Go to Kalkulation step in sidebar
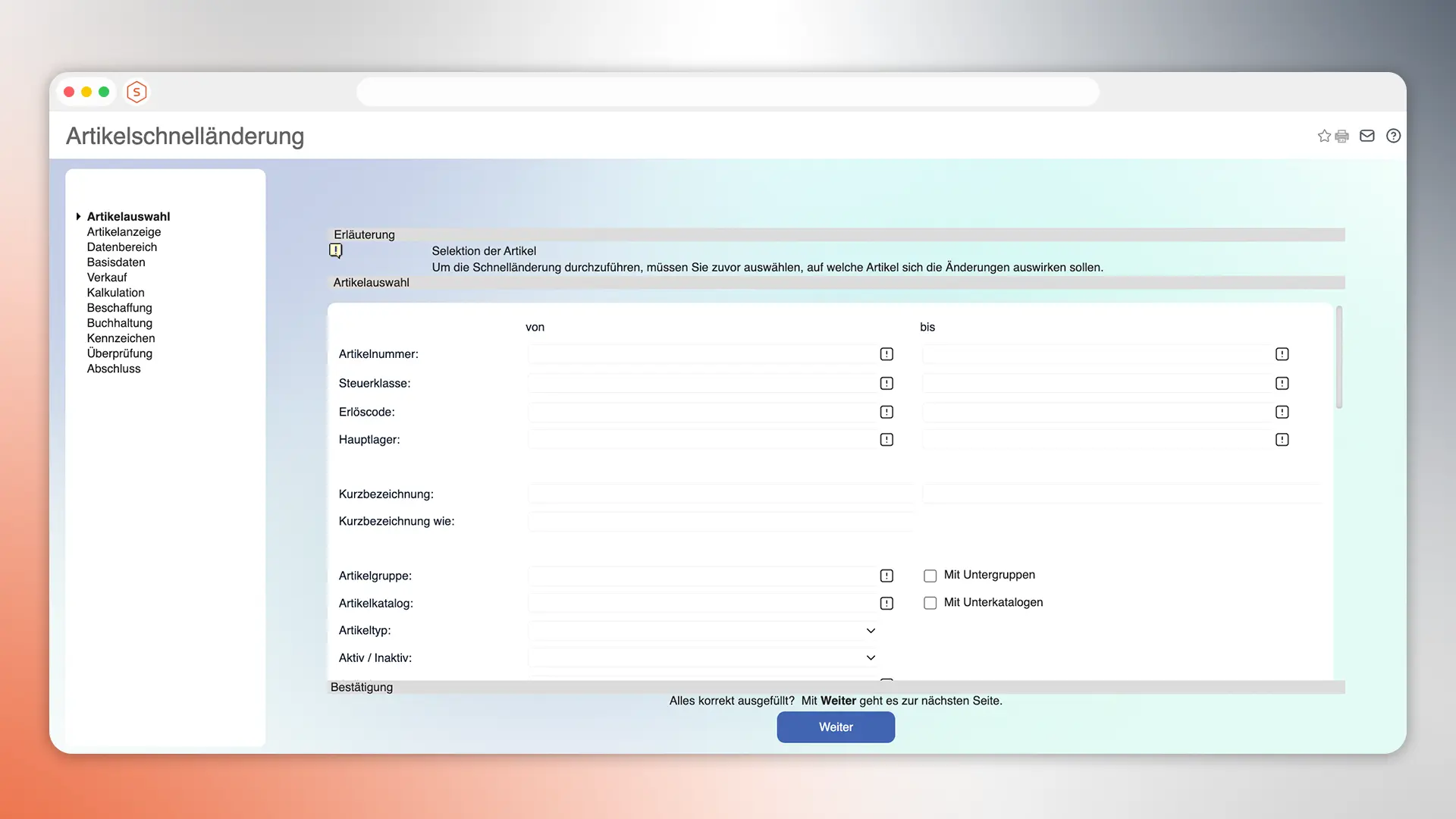The image size is (1456, 819). [115, 293]
